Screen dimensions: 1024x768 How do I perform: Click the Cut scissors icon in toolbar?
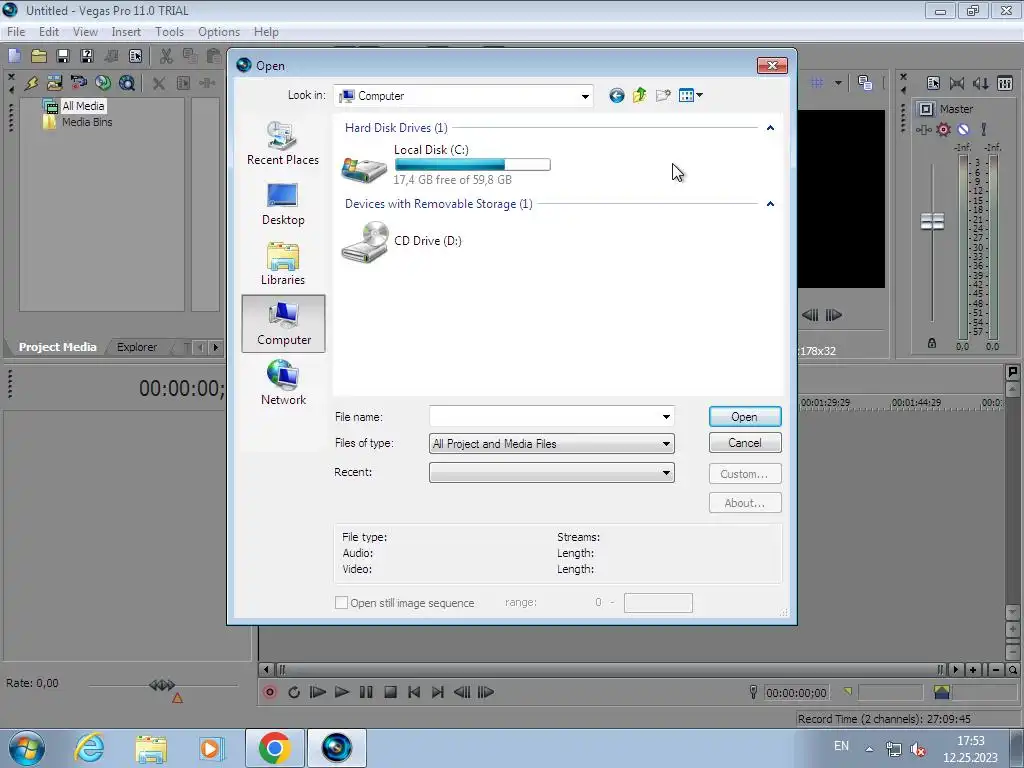(166, 56)
